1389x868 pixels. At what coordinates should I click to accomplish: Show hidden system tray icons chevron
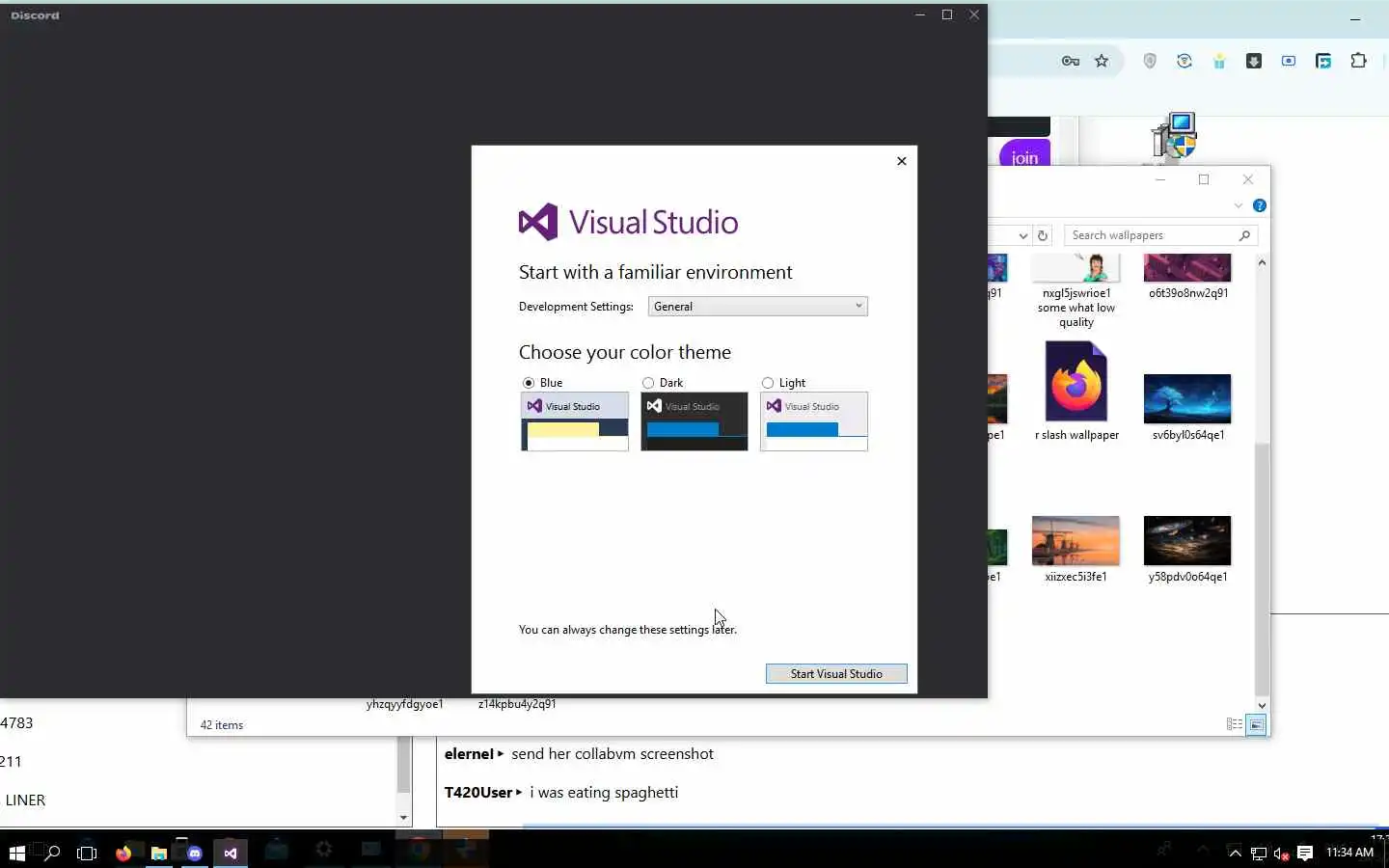click(x=1235, y=853)
